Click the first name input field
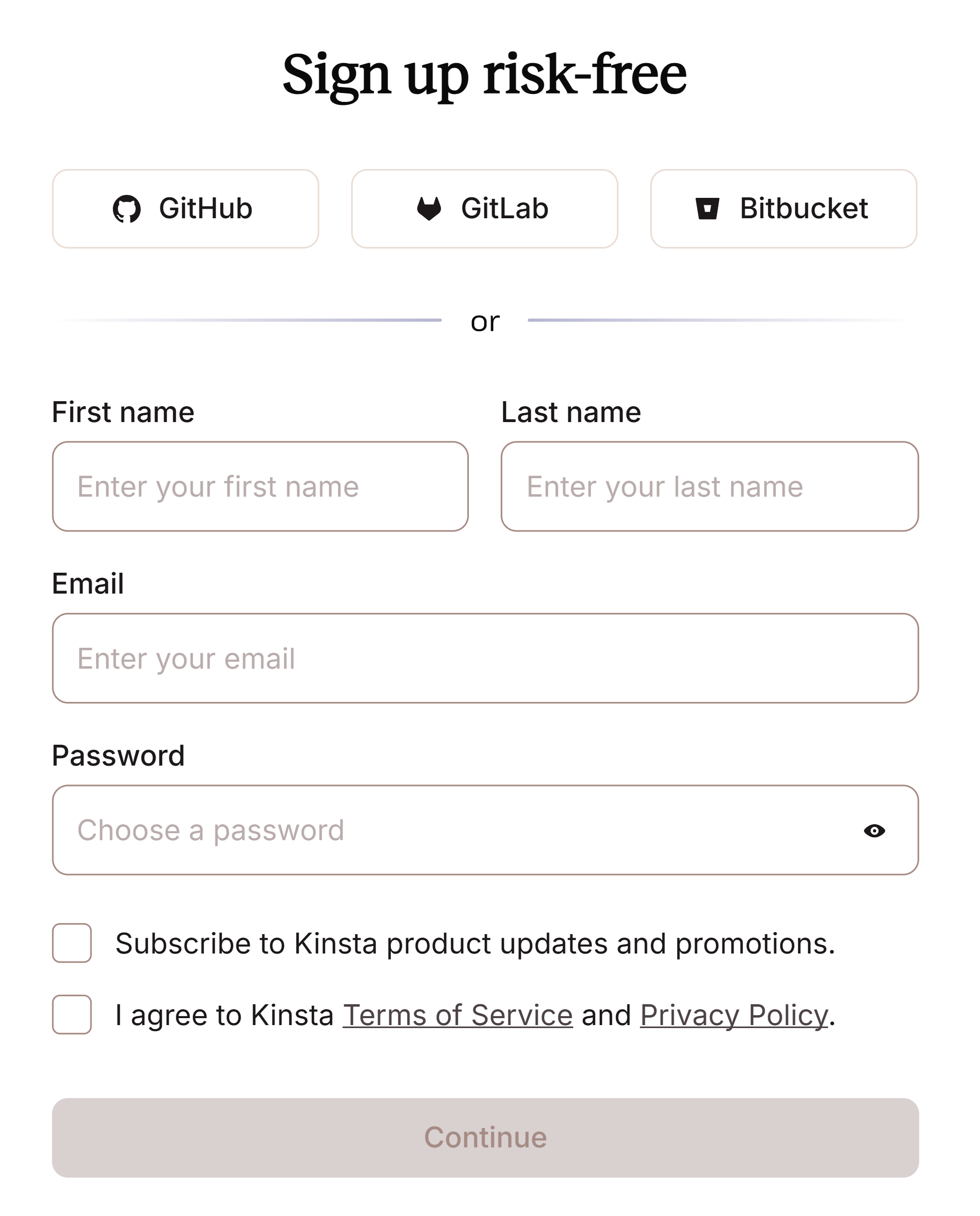 click(x=260, y=486)
